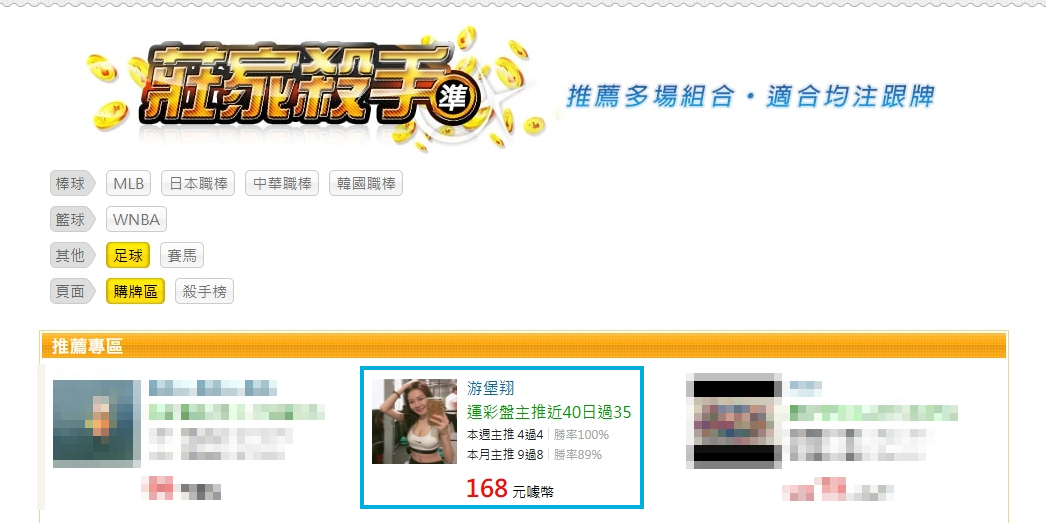Choose the 中華職棒 filter button
The image size is (1046, 523).
[282, 183]
